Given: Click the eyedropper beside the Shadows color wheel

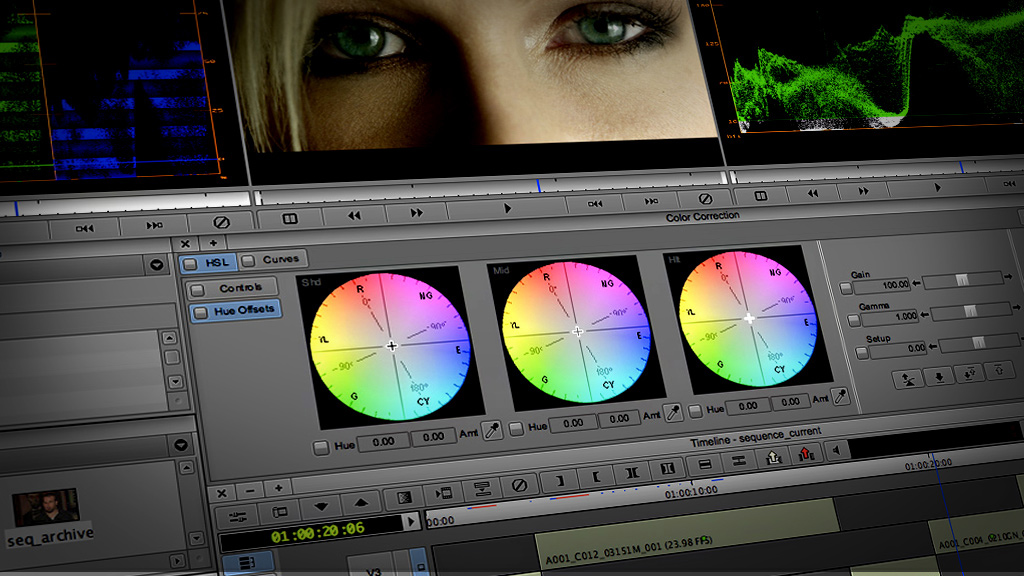Looking at the screenshot, I should coord(492,432).
